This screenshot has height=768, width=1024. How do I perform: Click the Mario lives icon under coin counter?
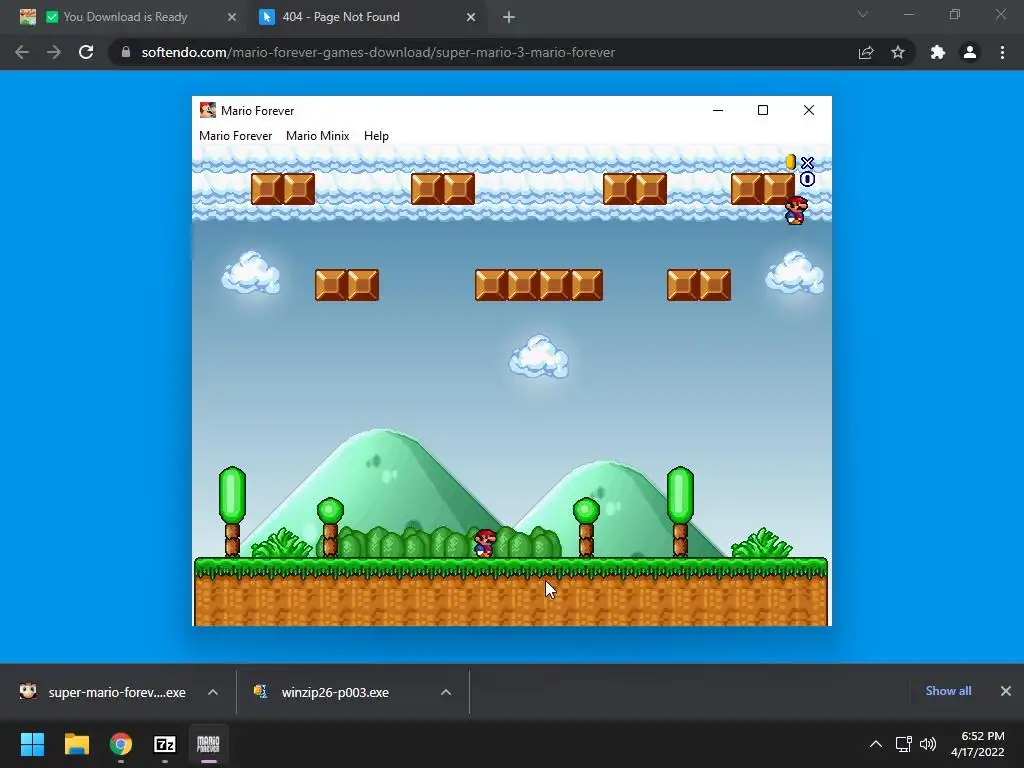click(x=796, y=210)
